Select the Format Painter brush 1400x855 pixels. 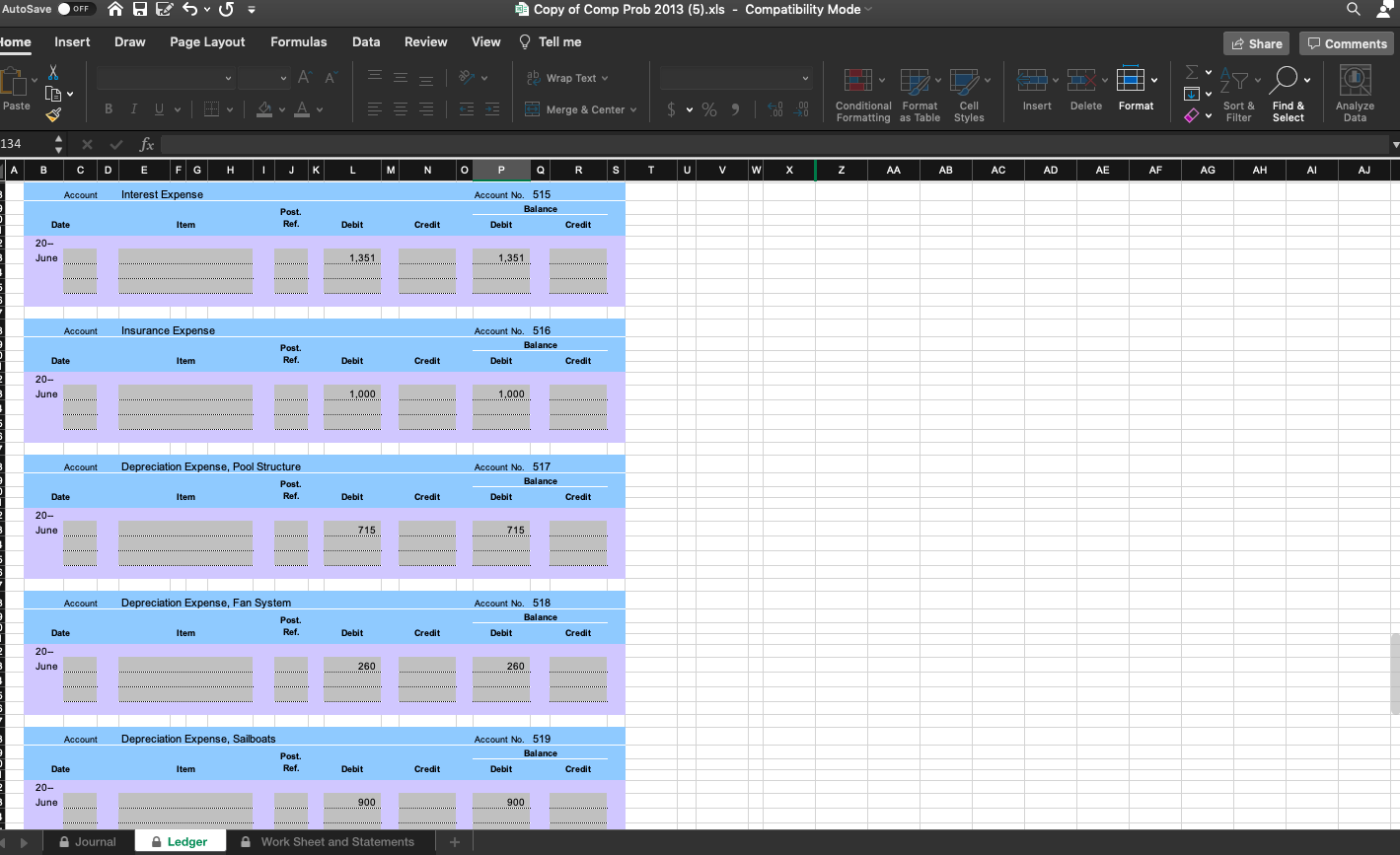click(x=54, y=116)
